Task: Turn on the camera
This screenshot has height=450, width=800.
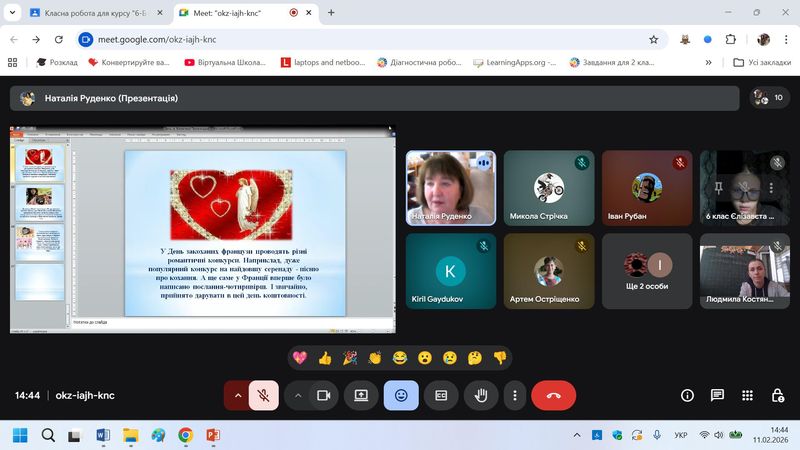Action: [x=323, y=395]
